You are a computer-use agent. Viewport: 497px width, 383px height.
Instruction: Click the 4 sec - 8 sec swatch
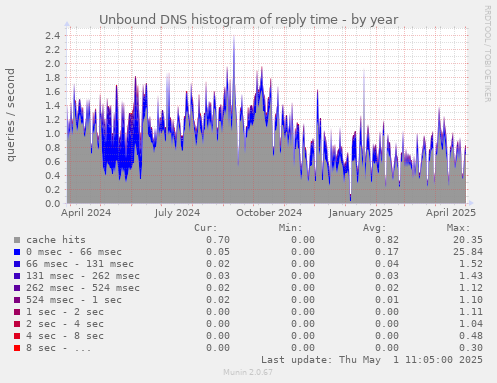[x=17, y=336]
